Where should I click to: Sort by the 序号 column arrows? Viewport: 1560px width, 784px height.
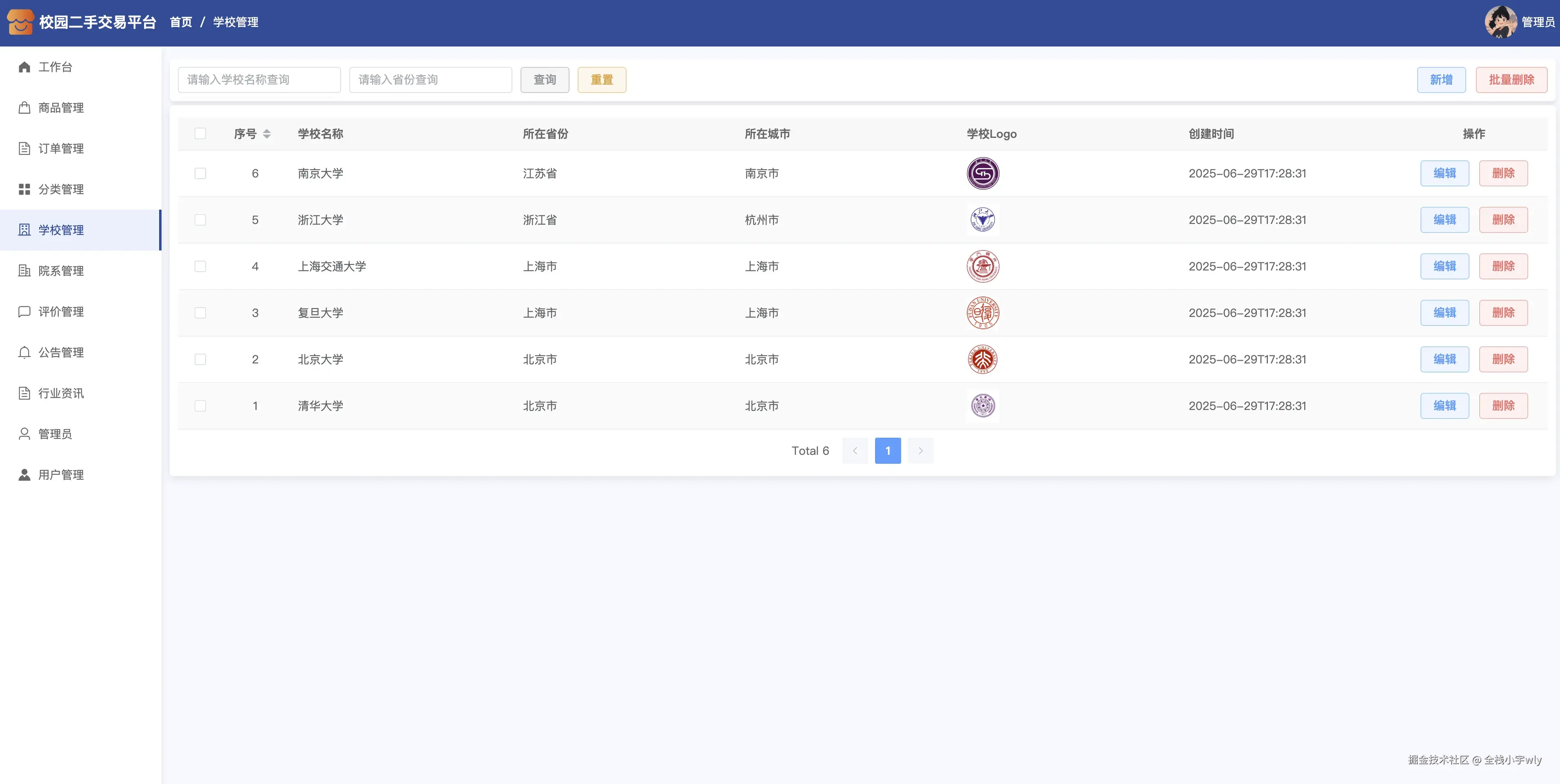pyautogui.click(x=266, y=134)
